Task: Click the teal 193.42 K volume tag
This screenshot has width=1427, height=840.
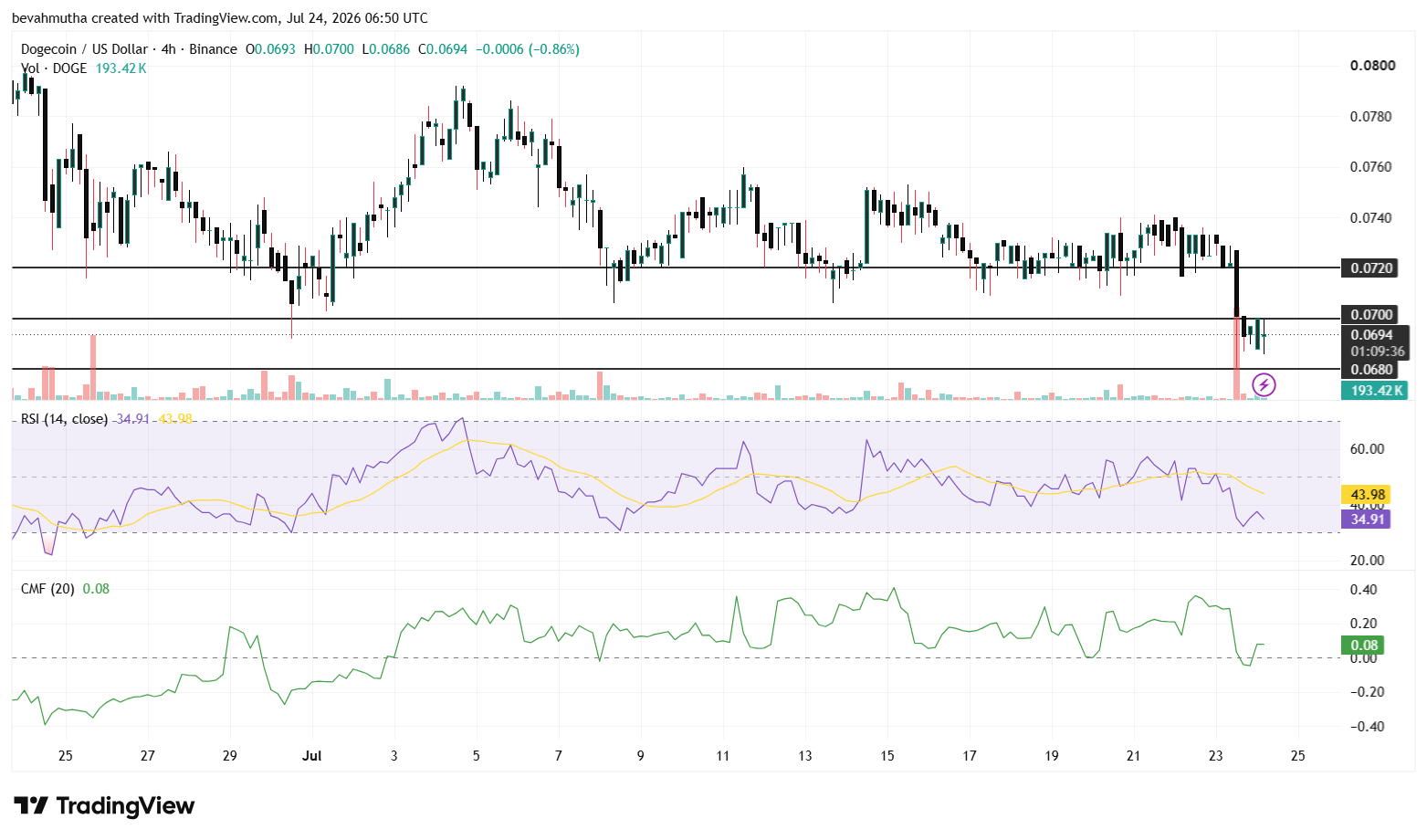Action: pos(1375,391)
